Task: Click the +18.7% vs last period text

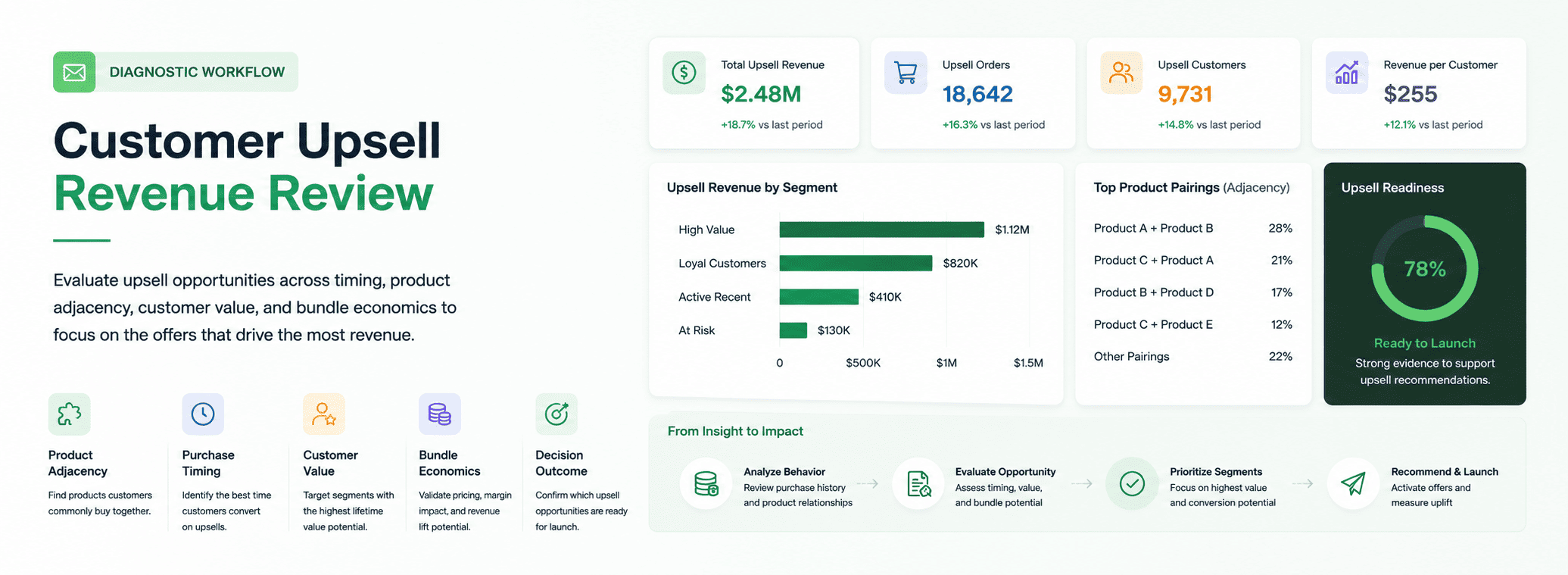Action: [x=772, y=124]
